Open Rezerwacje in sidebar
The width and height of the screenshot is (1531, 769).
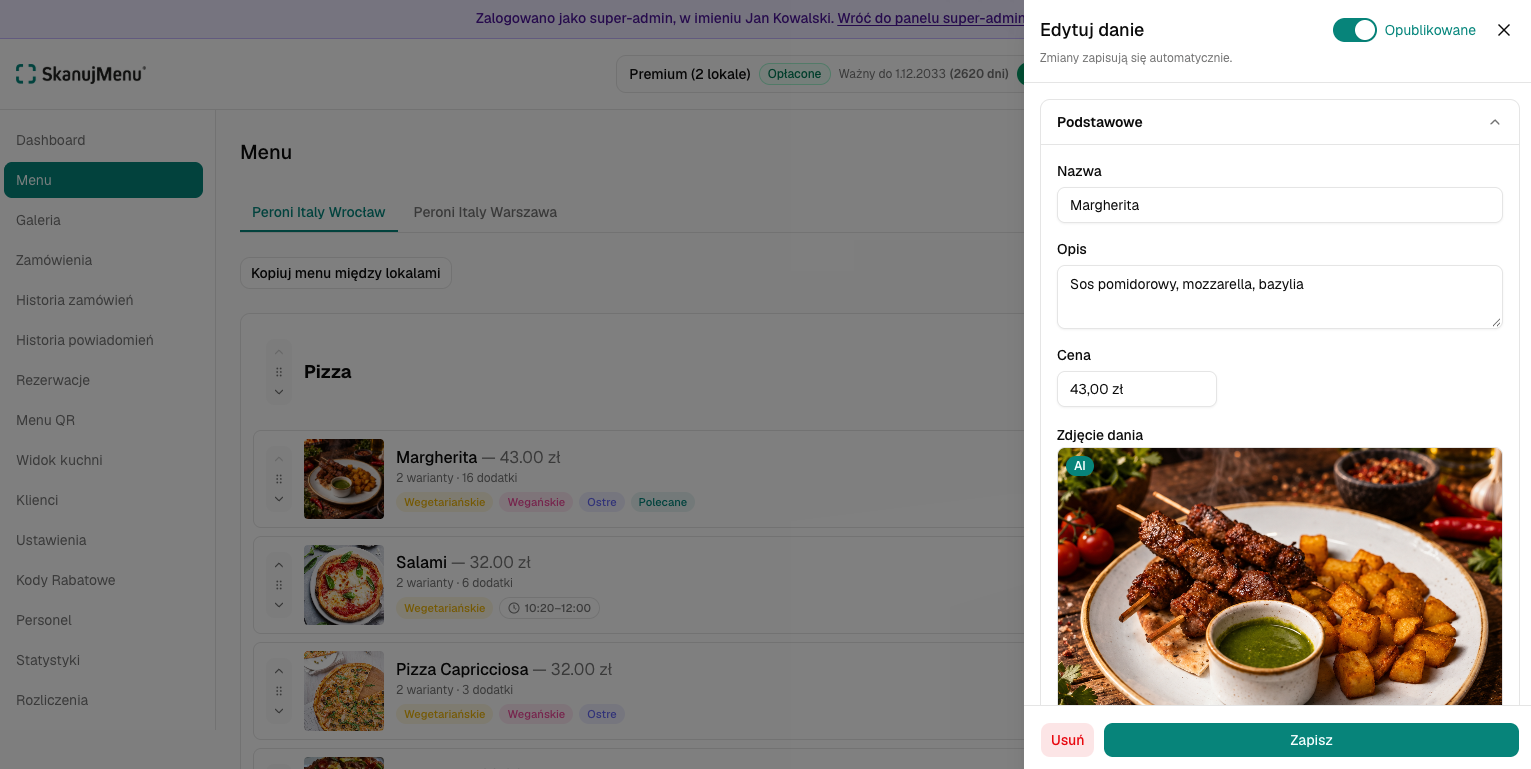(x=103, y=380)
